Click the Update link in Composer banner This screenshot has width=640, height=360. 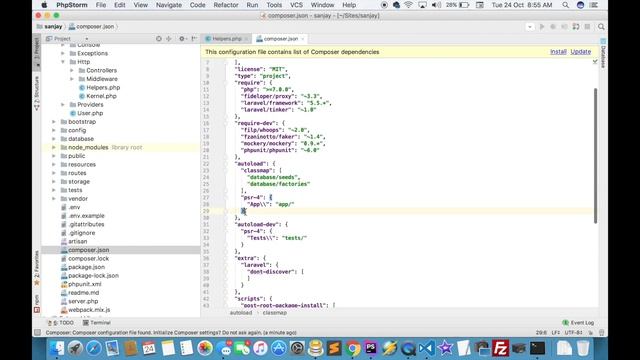pos(580,52)
